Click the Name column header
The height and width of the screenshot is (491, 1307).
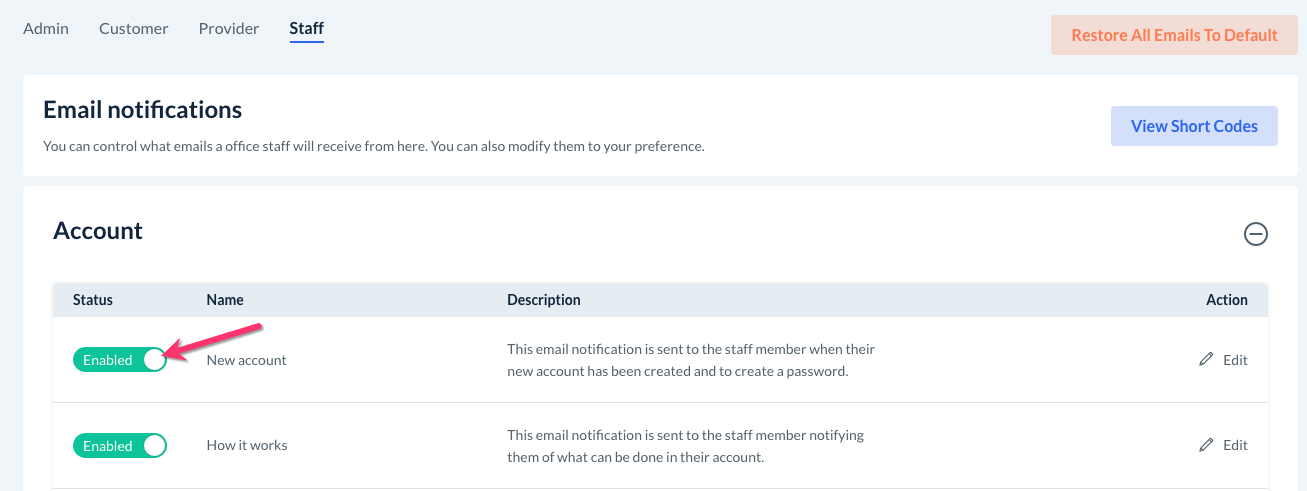point(225,300)
